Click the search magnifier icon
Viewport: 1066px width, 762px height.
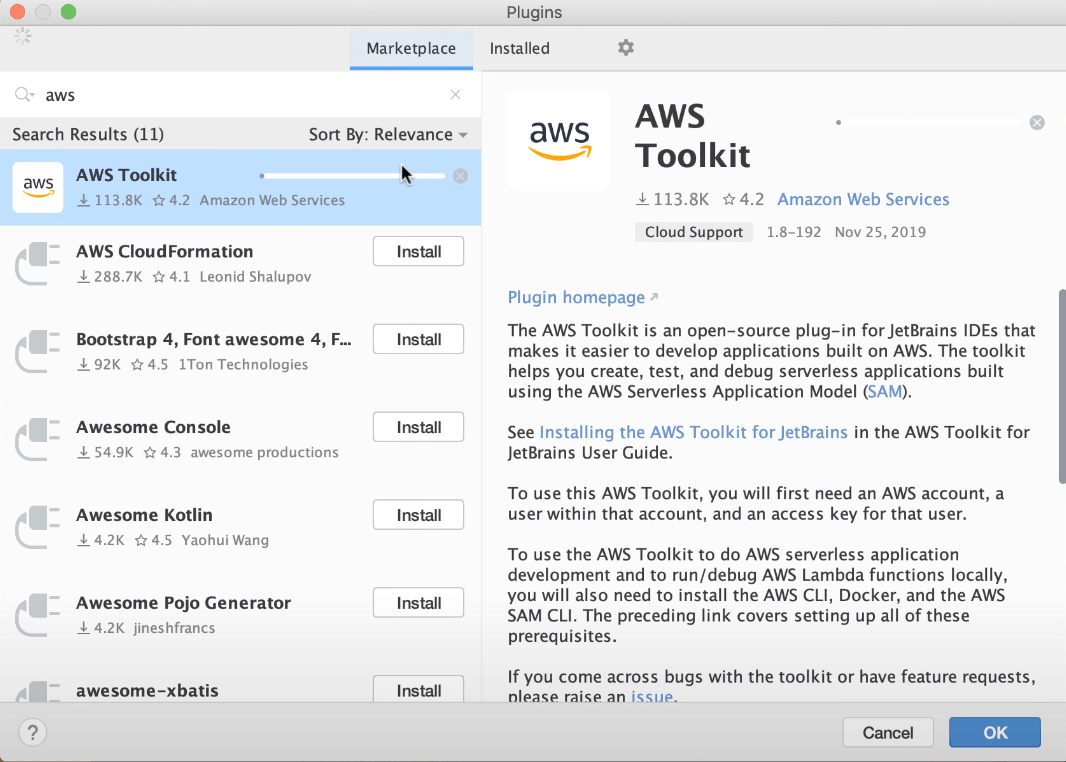[x=22, y=94]
